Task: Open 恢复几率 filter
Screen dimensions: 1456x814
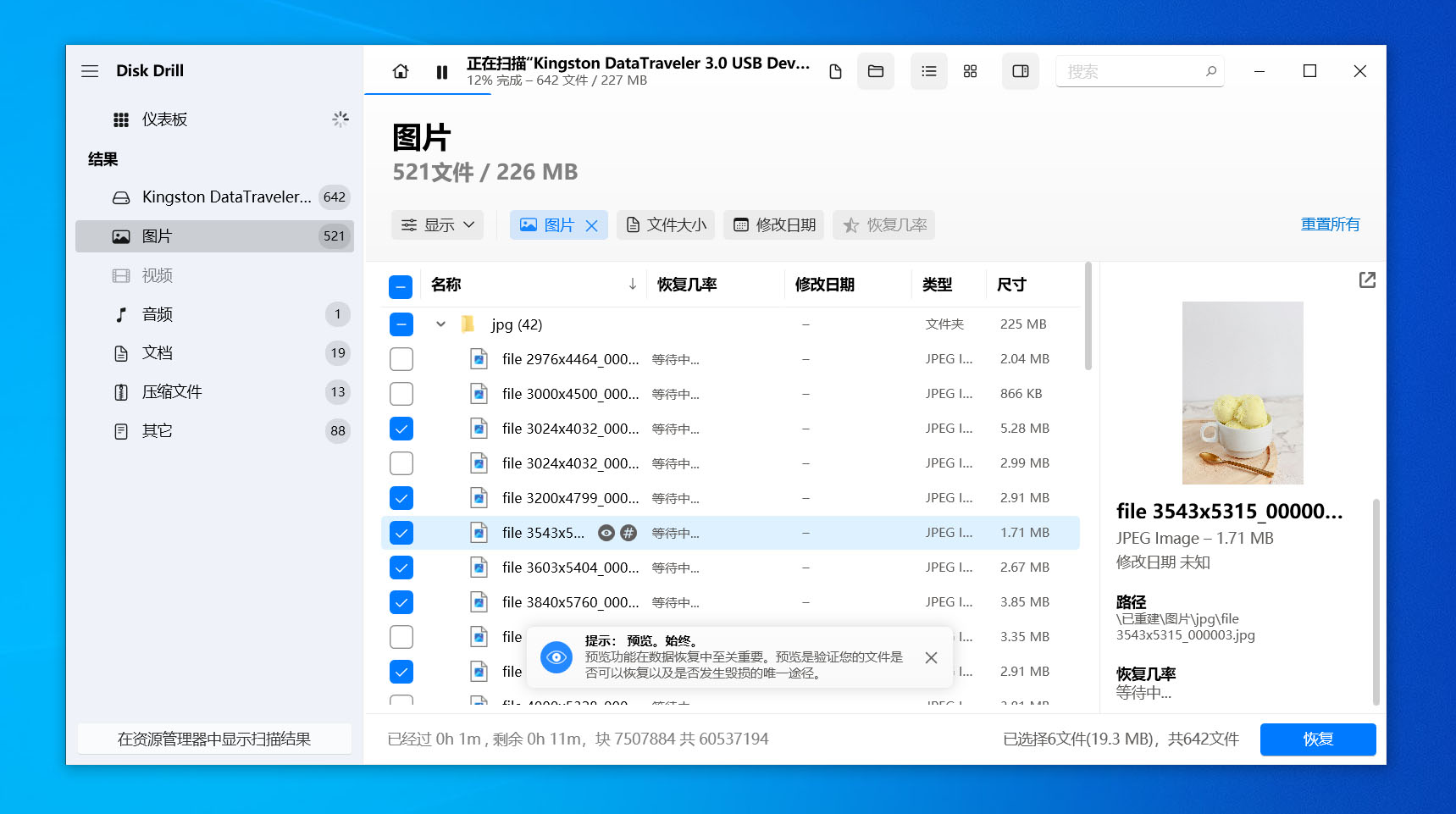Action: [x=884, y=225]
